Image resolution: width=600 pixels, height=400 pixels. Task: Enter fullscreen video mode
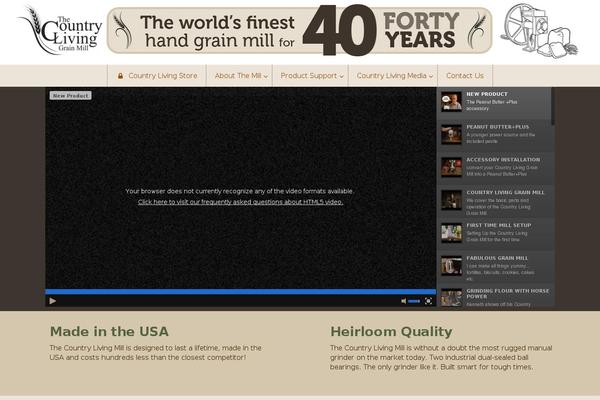[x=429, y=301]
